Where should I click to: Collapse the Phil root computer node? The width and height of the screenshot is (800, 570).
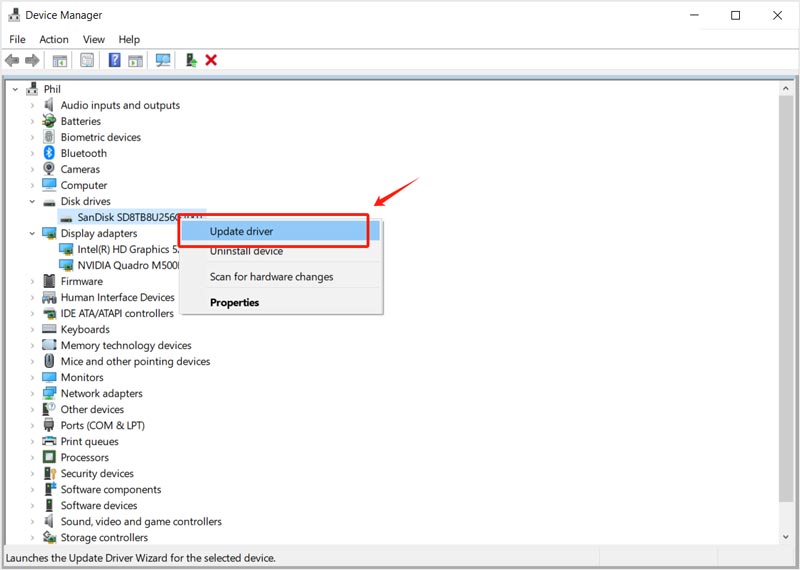15,89
